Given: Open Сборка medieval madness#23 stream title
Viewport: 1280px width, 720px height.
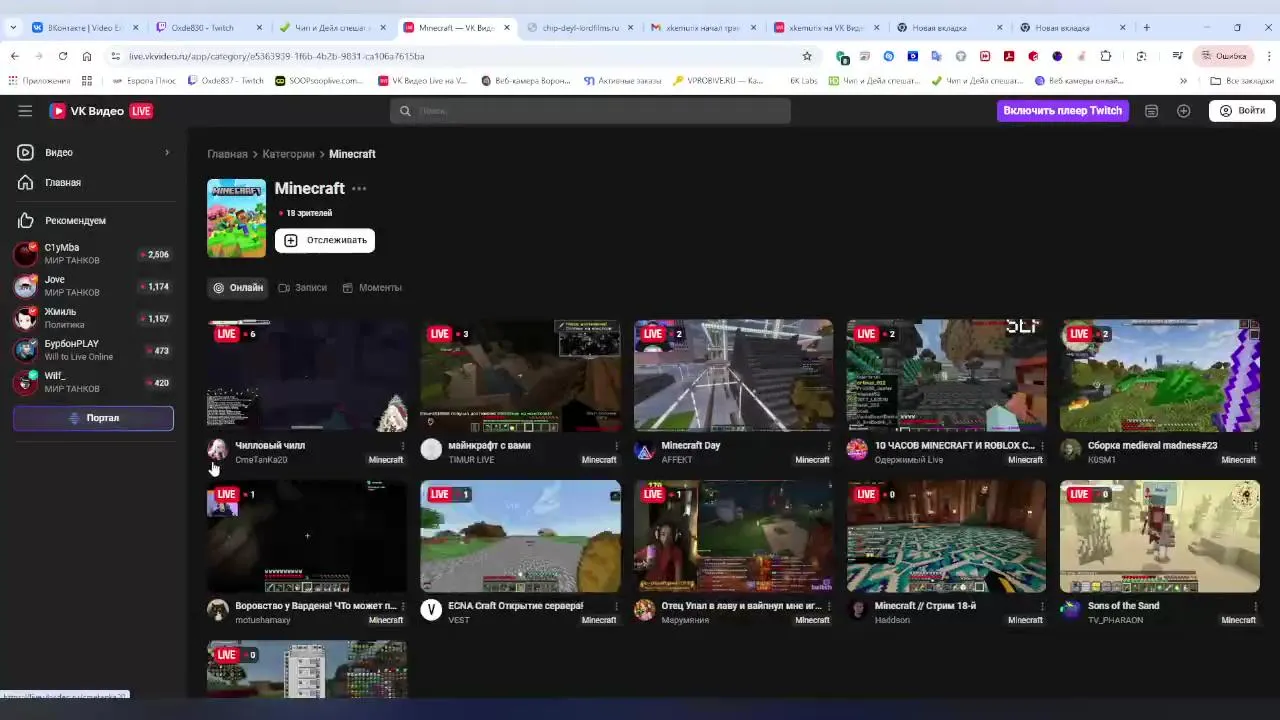Looking at the screenshot, I should pyautogui.click(x=1152, y=446).
